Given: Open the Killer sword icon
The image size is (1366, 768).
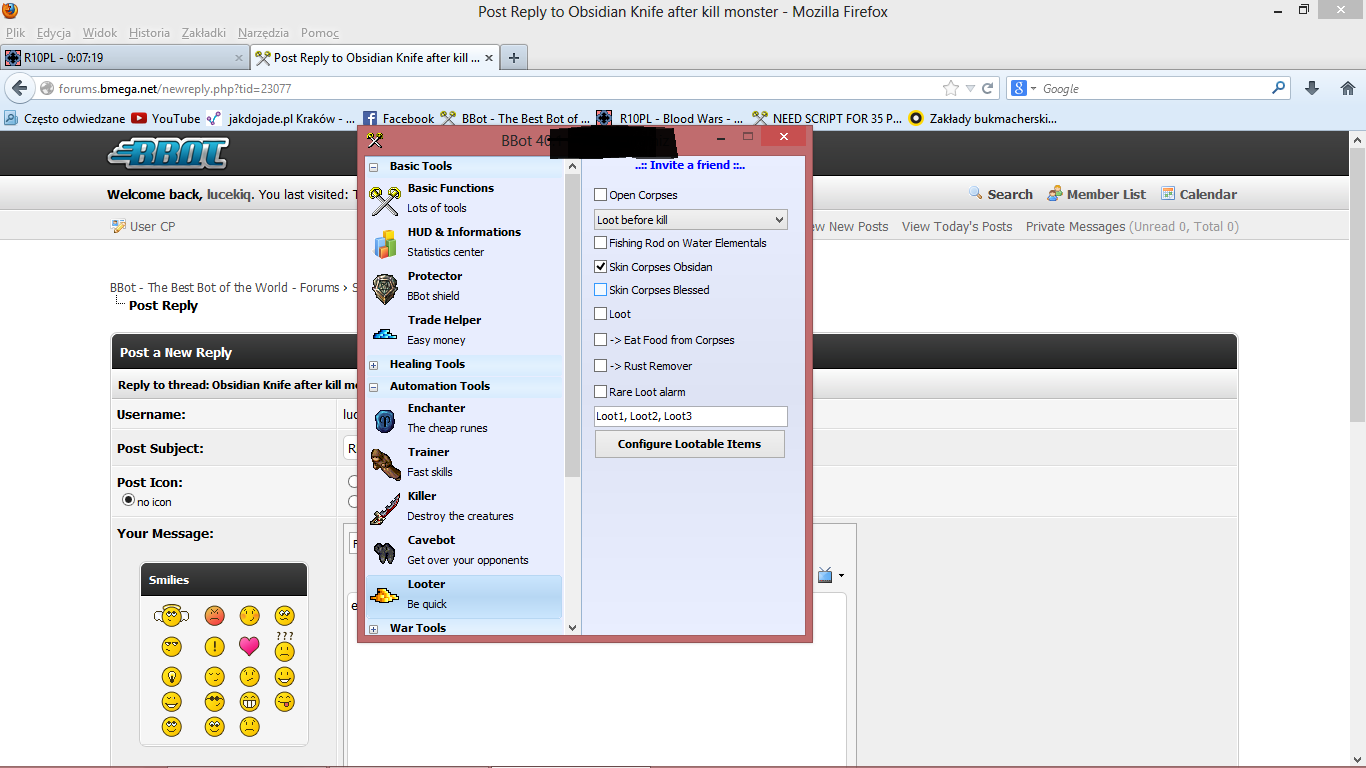Looking at the screenshot, I should click(x=385, y=508).
